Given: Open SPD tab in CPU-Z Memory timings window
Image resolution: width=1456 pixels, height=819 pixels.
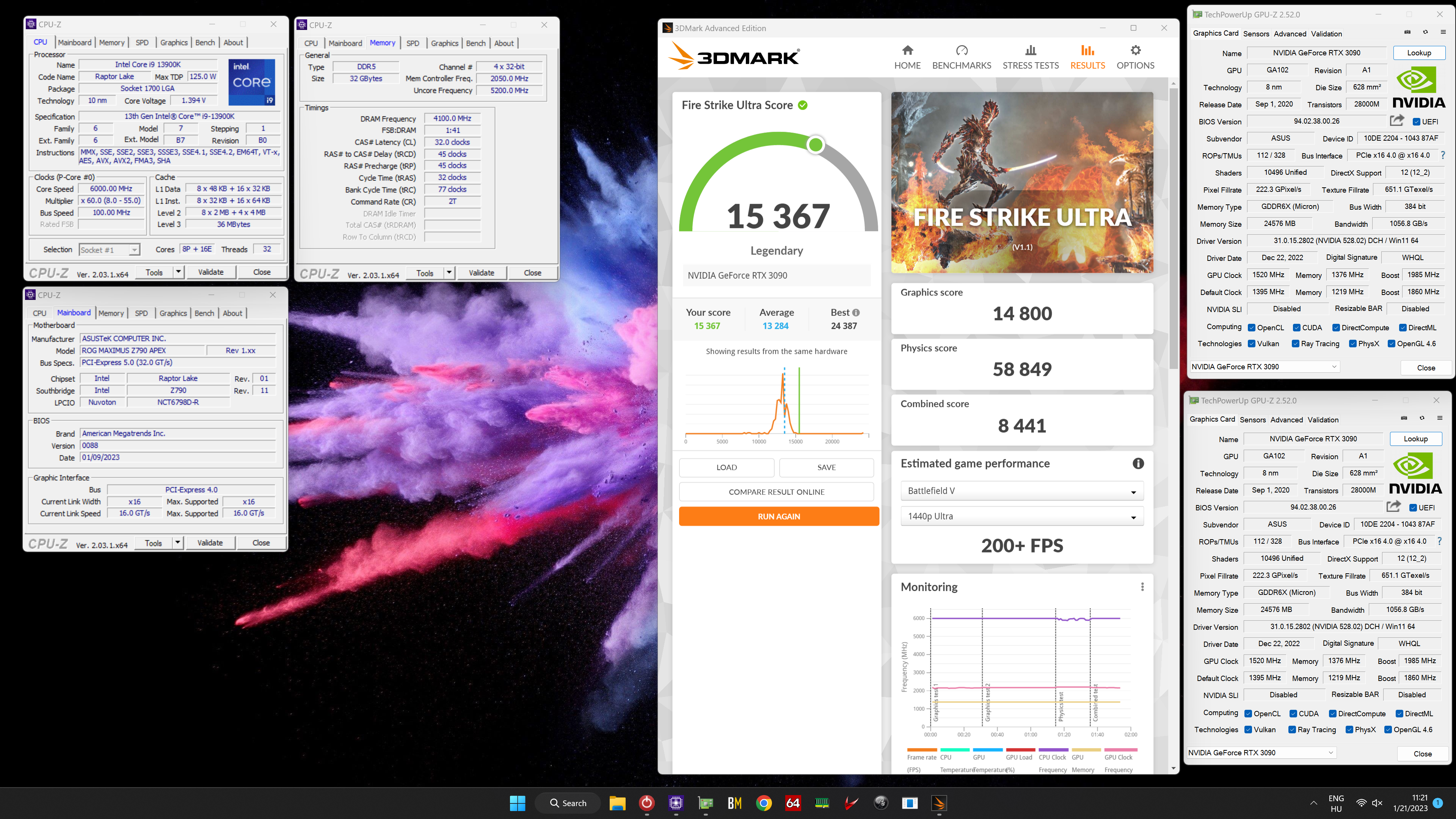Looking at the screenshot, I should click(x=413, y=43).
